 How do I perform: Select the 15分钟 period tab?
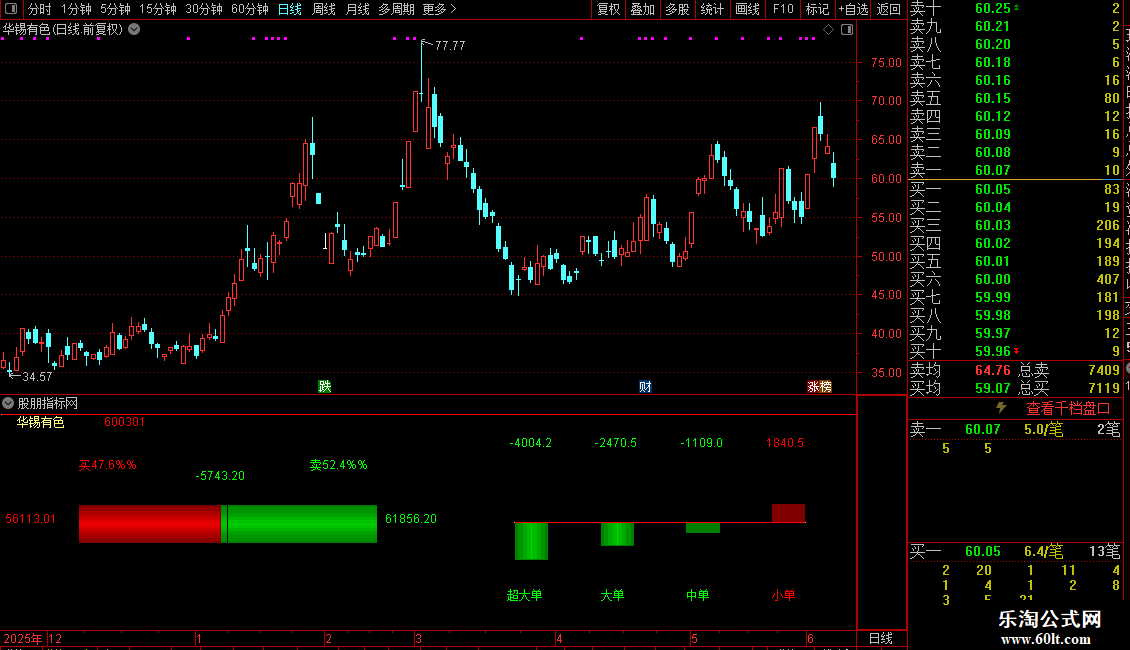tap(158, 9)
